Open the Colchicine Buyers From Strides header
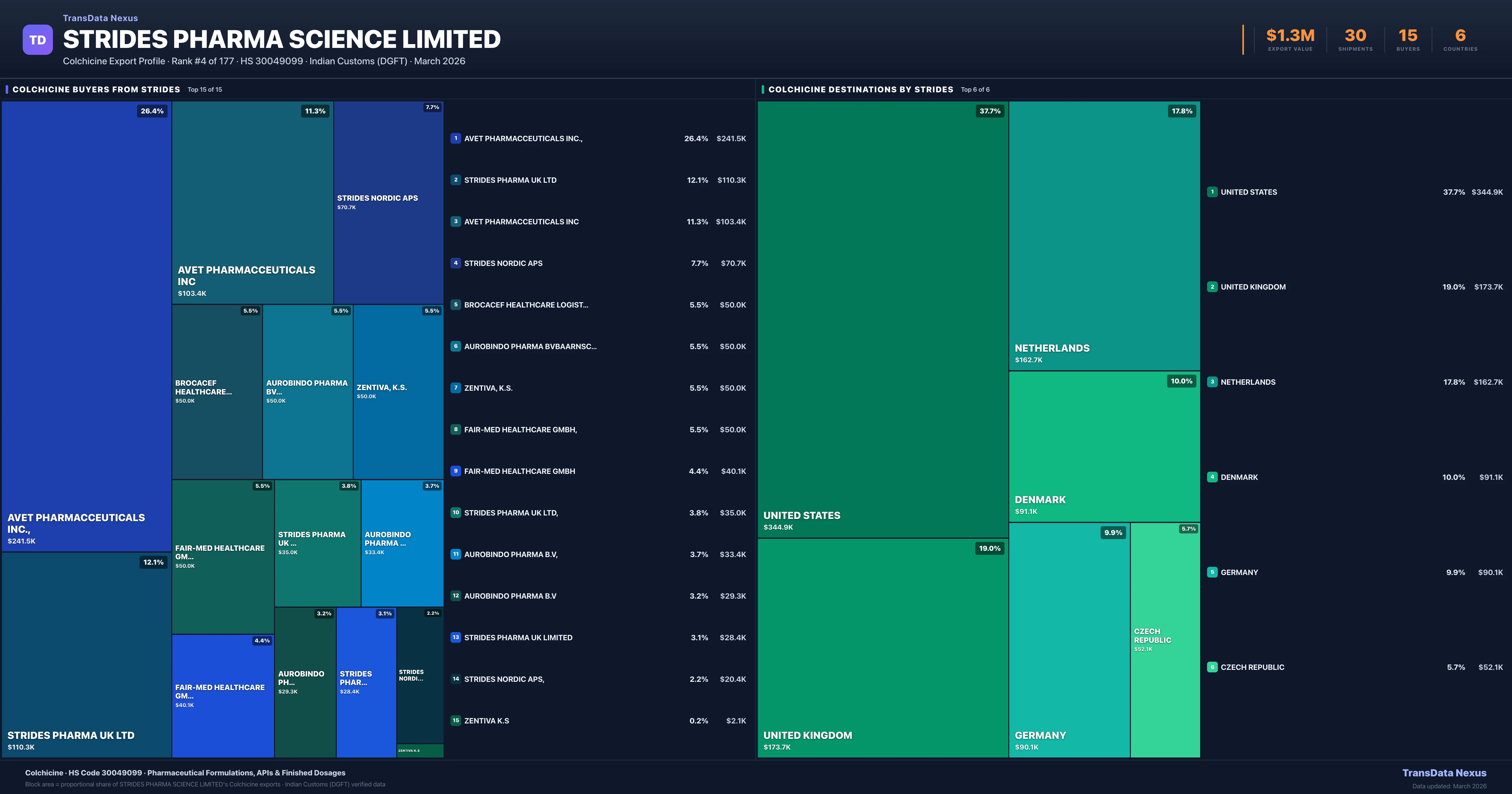Screen dimensions: 1512x794 point(96,89)
